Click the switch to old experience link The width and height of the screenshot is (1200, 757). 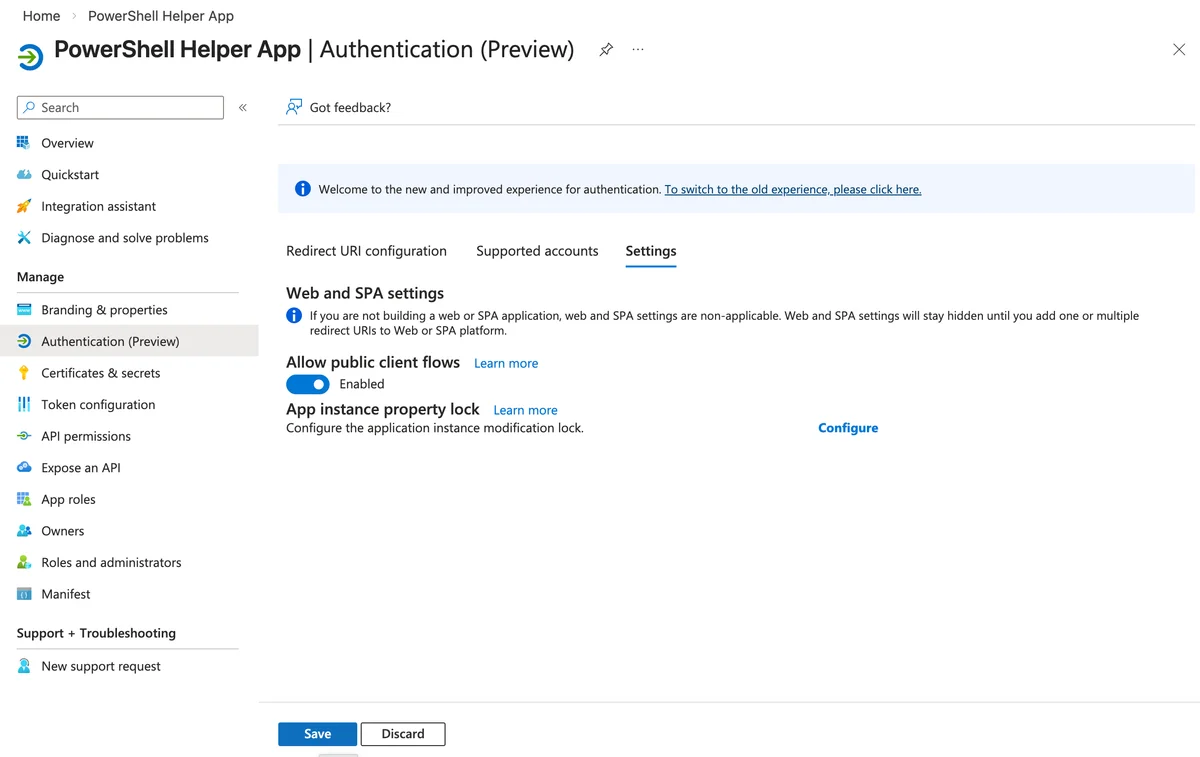point(793,189)
